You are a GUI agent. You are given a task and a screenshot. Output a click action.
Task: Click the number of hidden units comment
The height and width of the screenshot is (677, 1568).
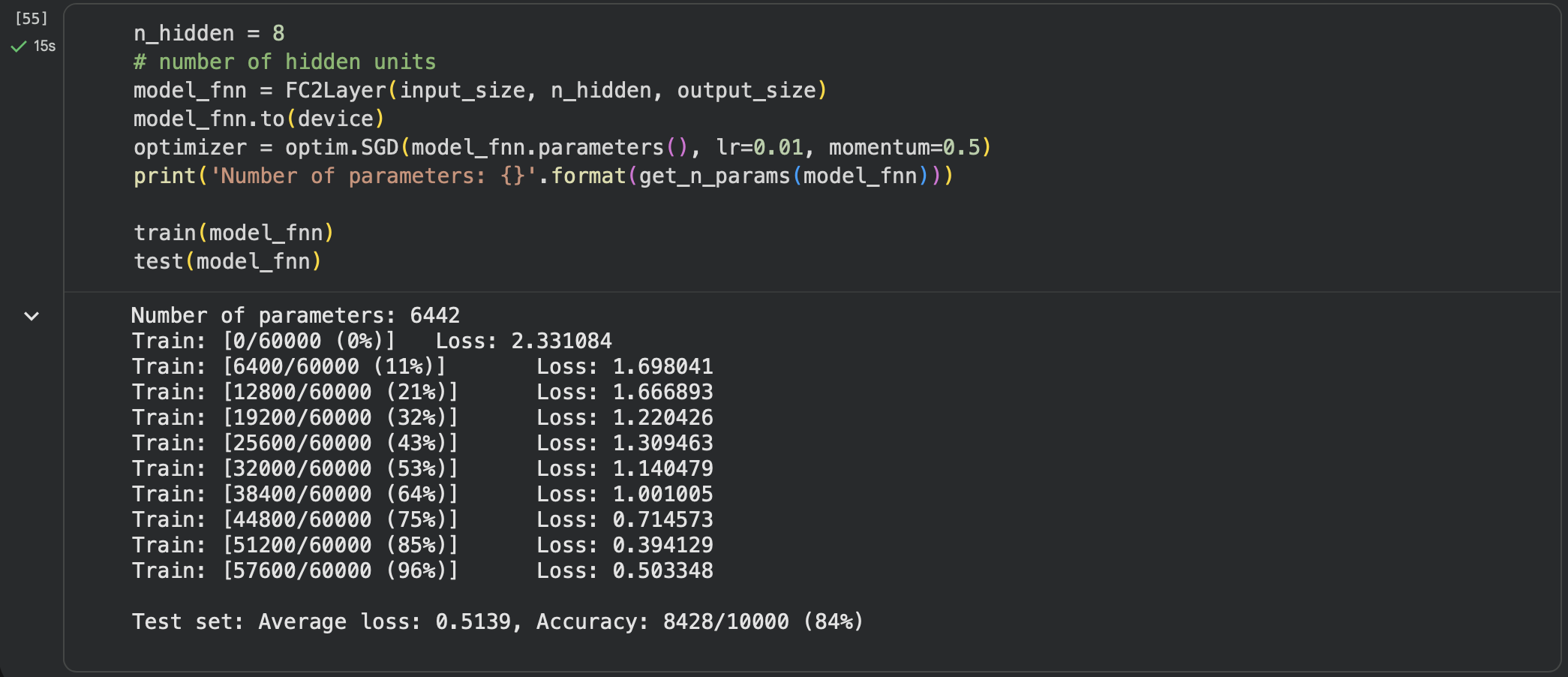click(284, 62)
